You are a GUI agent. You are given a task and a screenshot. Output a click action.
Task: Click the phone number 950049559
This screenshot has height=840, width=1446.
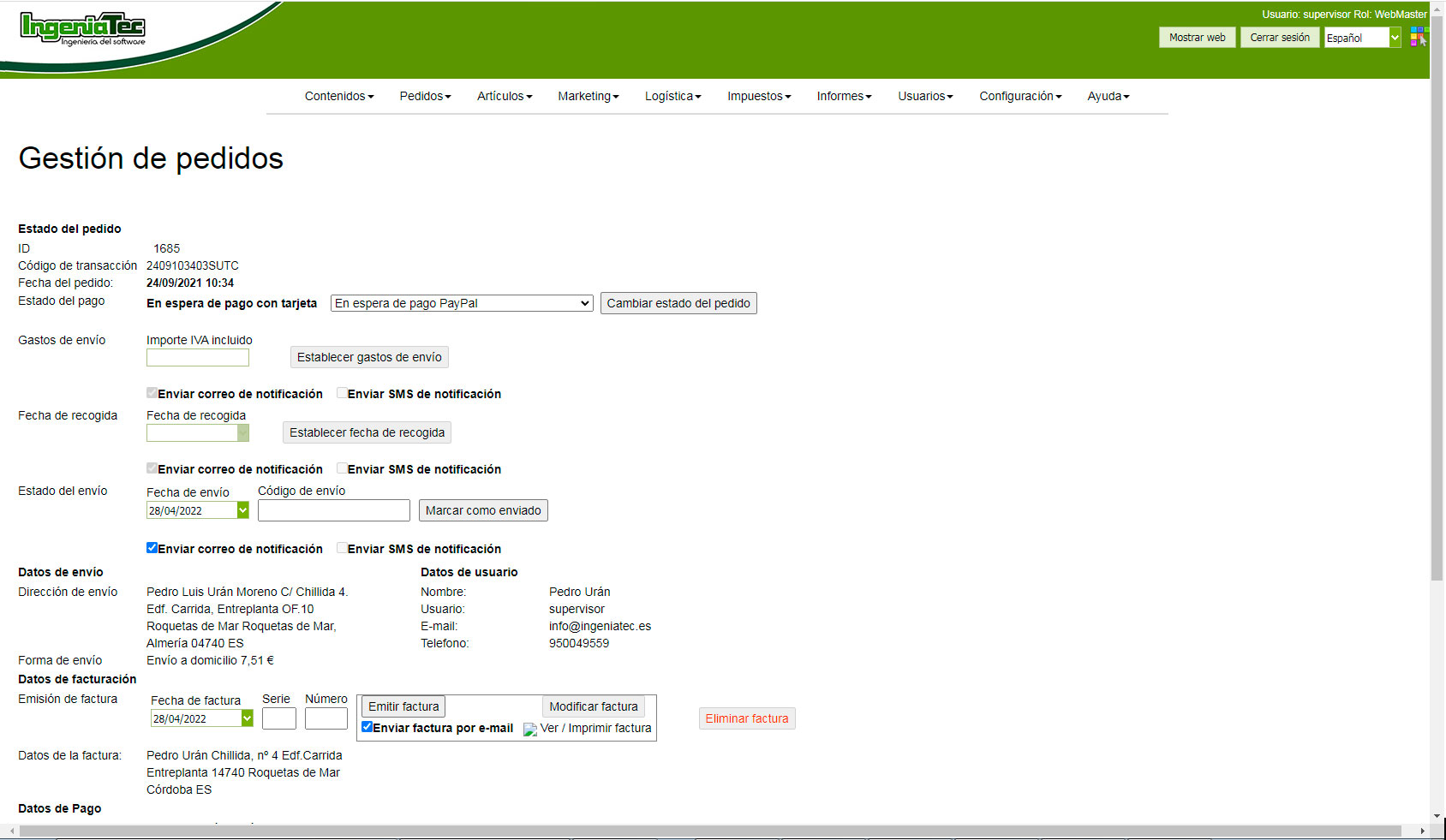pyautogui.click(x=579, y=643)
